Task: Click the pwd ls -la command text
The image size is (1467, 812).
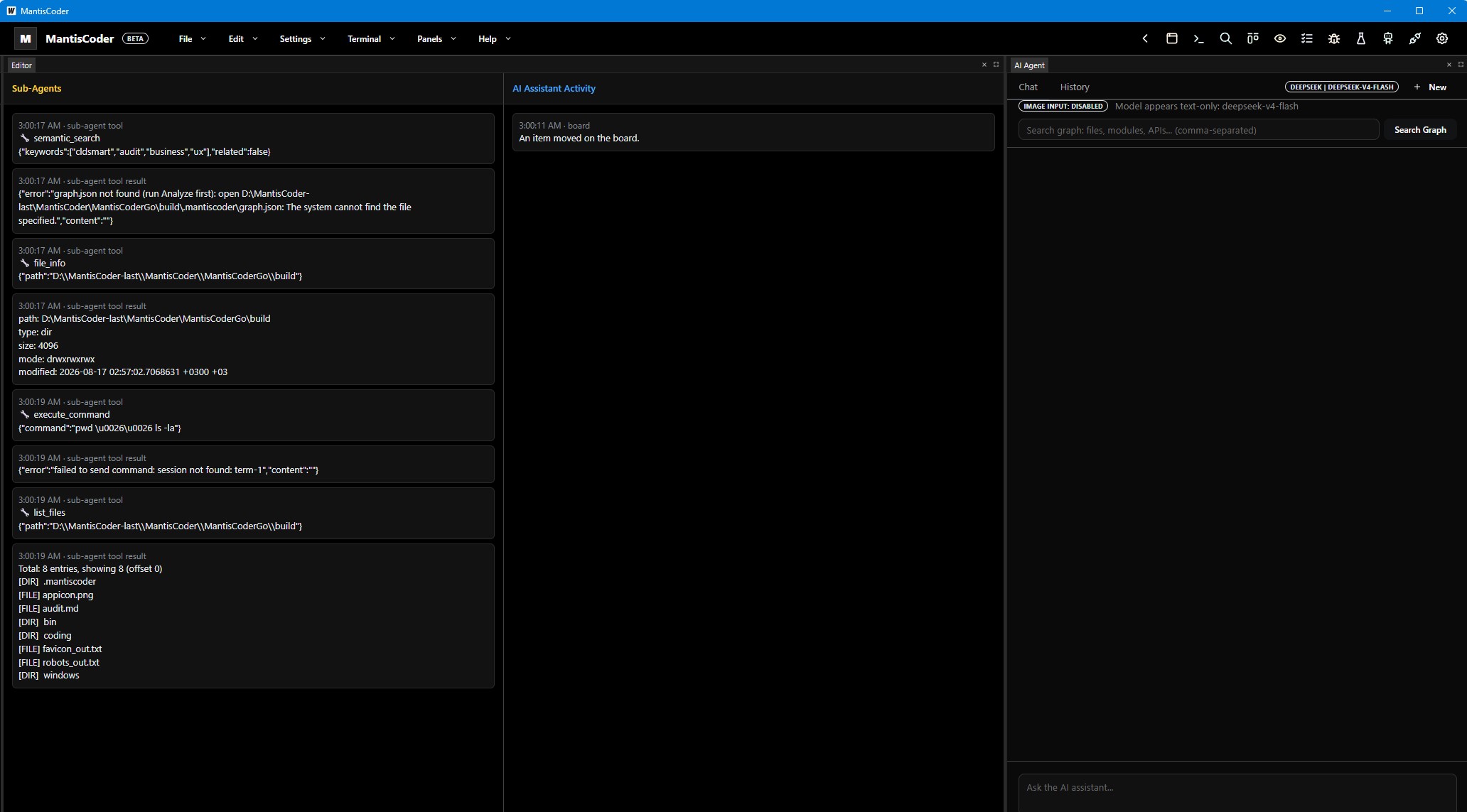Action: (100, 428)
